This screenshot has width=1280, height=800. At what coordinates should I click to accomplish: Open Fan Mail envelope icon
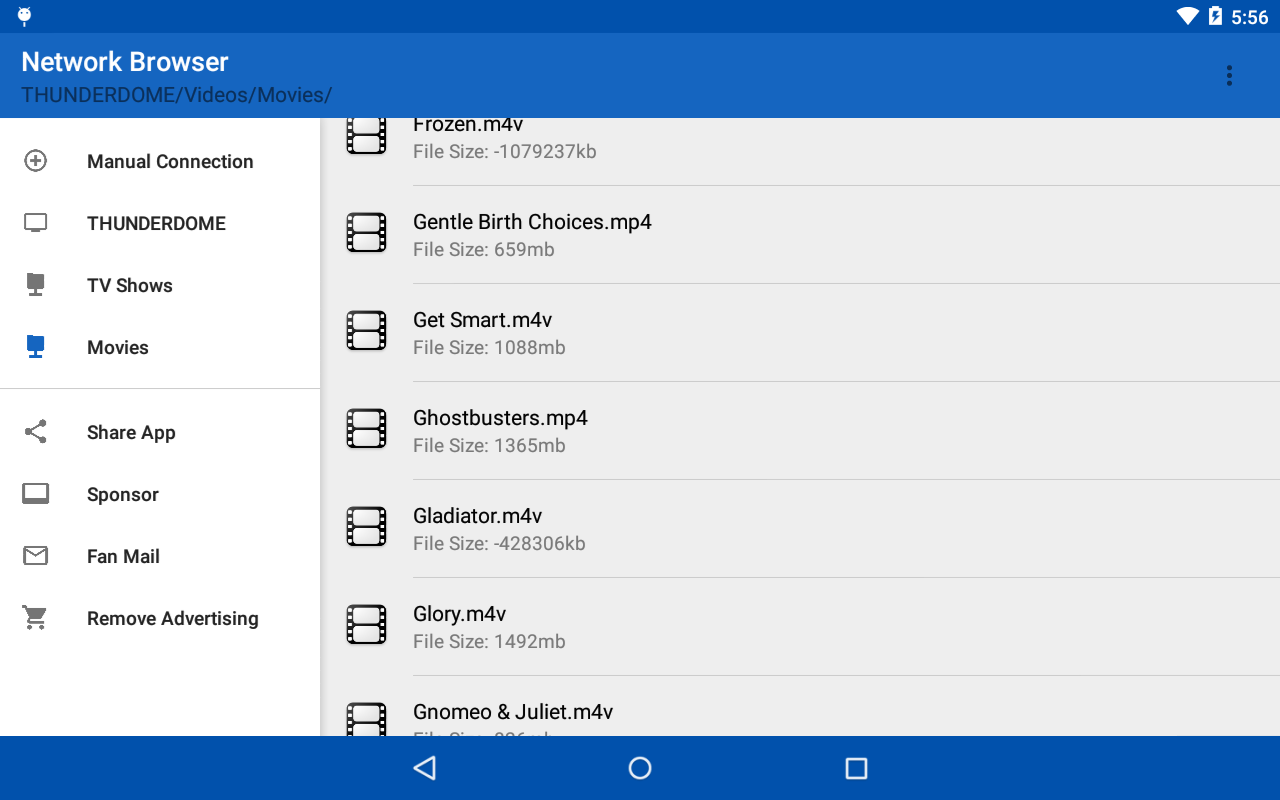35,556
